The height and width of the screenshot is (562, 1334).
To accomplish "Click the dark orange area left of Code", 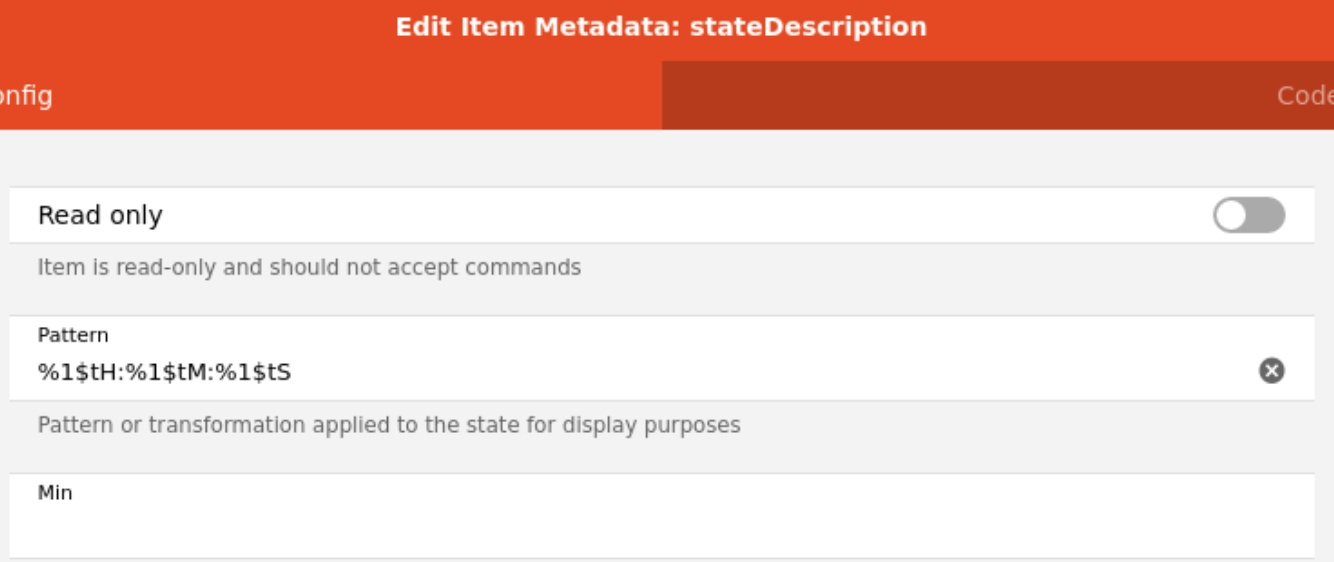I will click(950, 96).
